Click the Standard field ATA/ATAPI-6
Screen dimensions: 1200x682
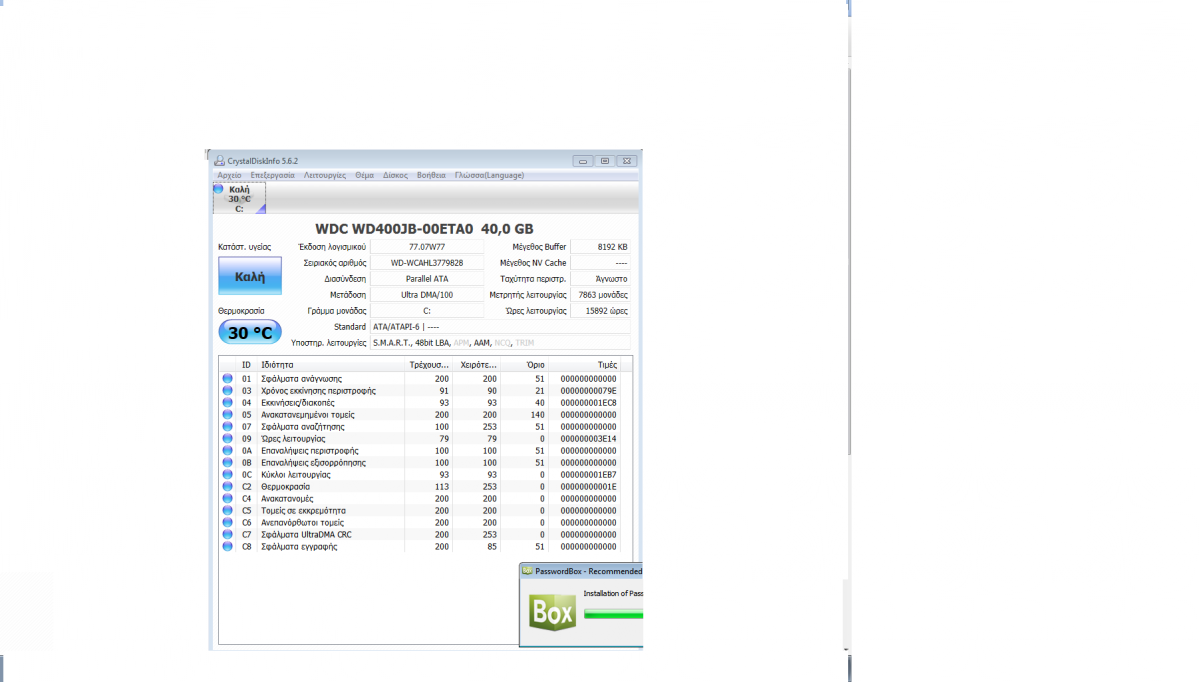click(x=501, y=327)
